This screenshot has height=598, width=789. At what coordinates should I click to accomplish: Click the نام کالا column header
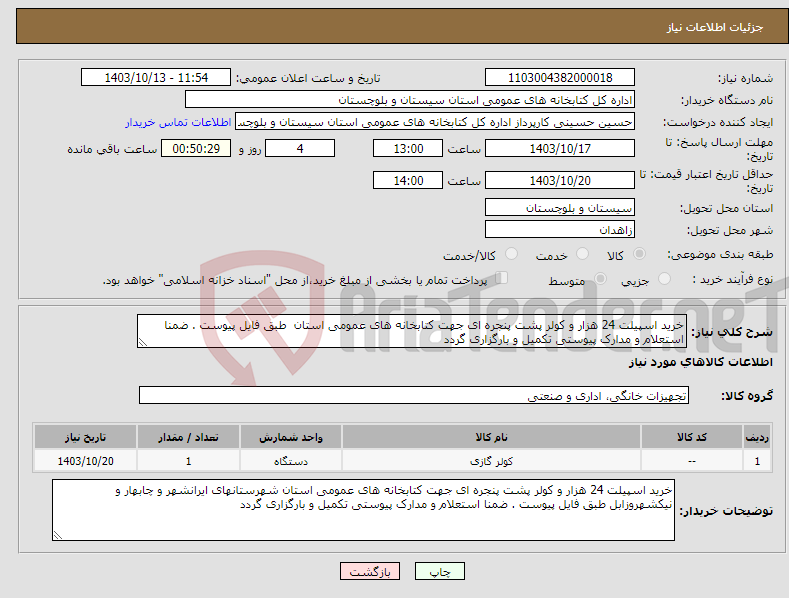pyautogui.click(x=491, y=437)
